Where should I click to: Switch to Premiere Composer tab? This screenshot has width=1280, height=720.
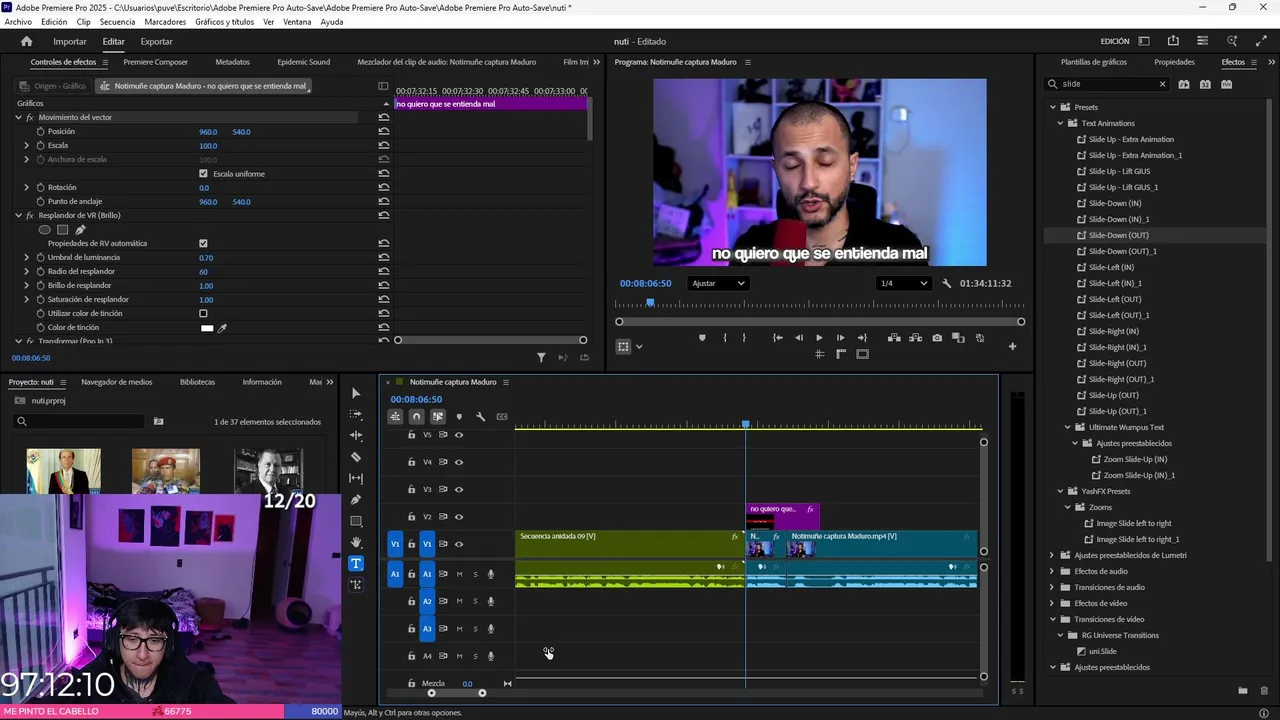(155, 62)
